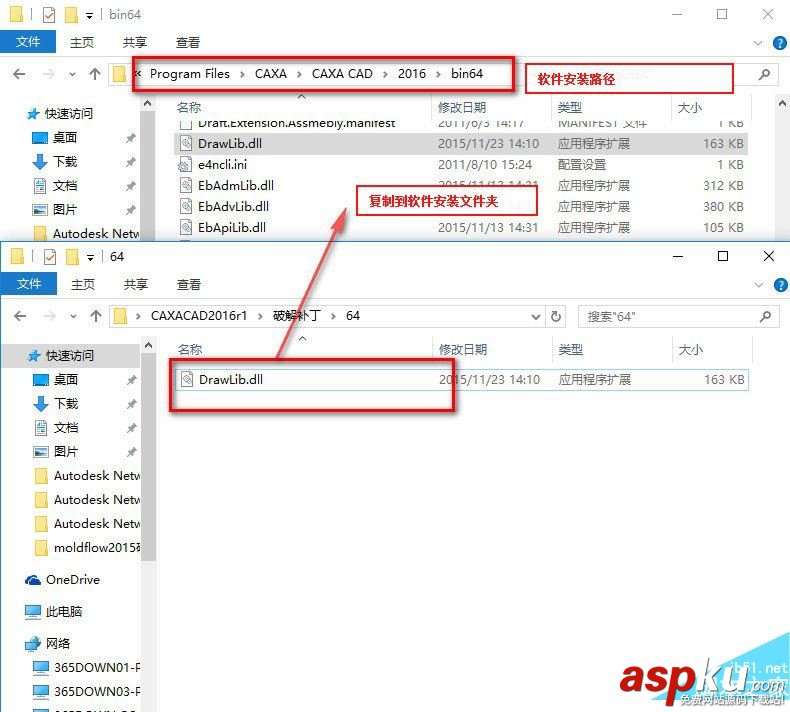Open the 共享 tab in the 64 window

(x=136, y=284)
